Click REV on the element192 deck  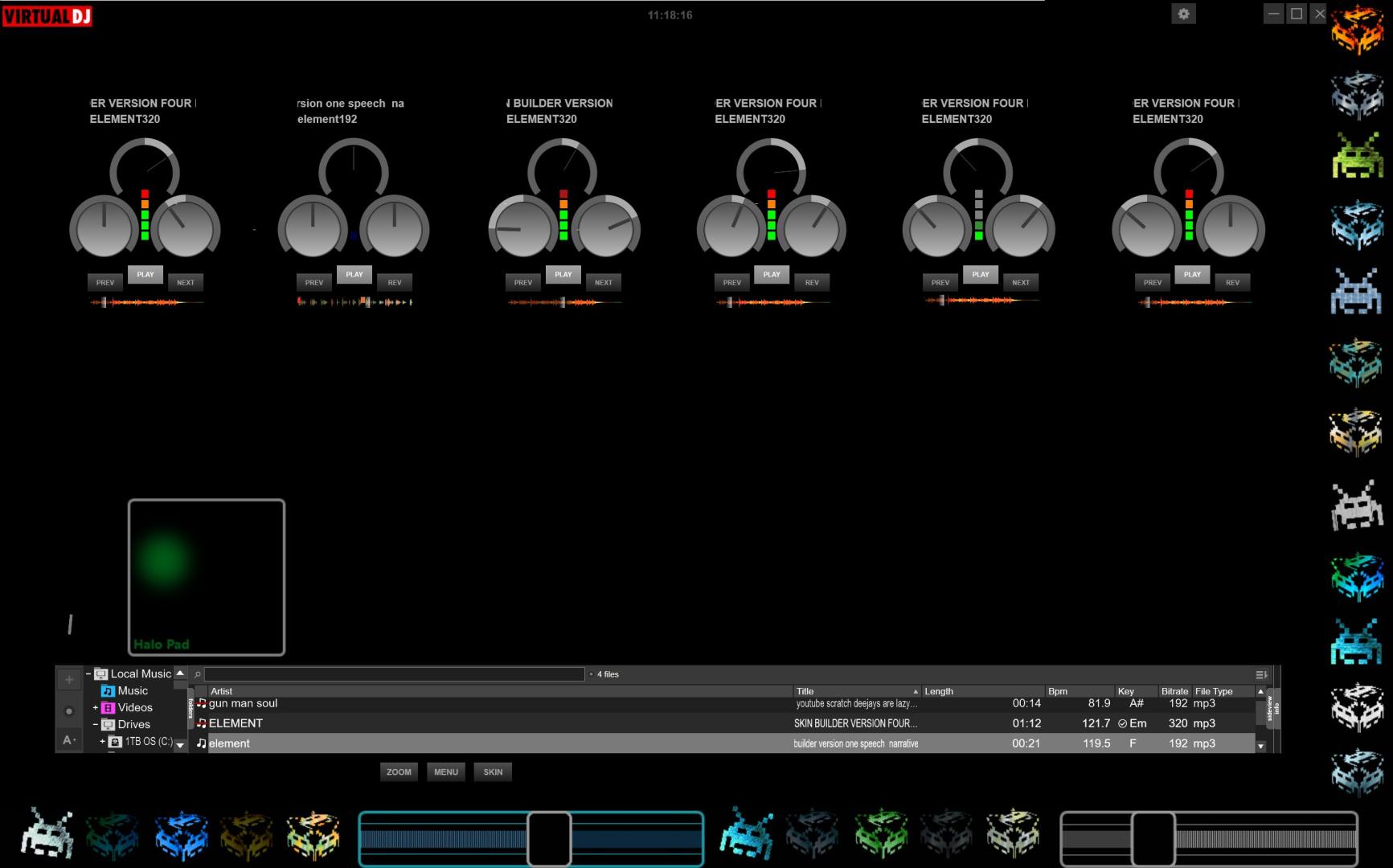[394, 282]
